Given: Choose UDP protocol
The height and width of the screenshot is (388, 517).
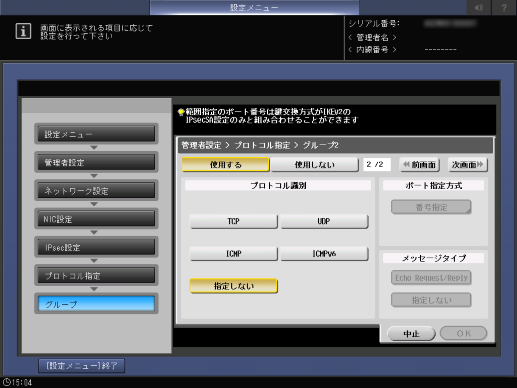Looking at the screenshot, I should point(324,221).
